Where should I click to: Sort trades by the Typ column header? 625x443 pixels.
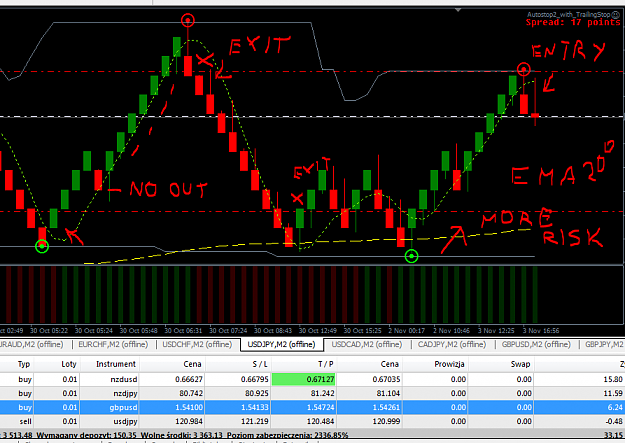point(24,364)
